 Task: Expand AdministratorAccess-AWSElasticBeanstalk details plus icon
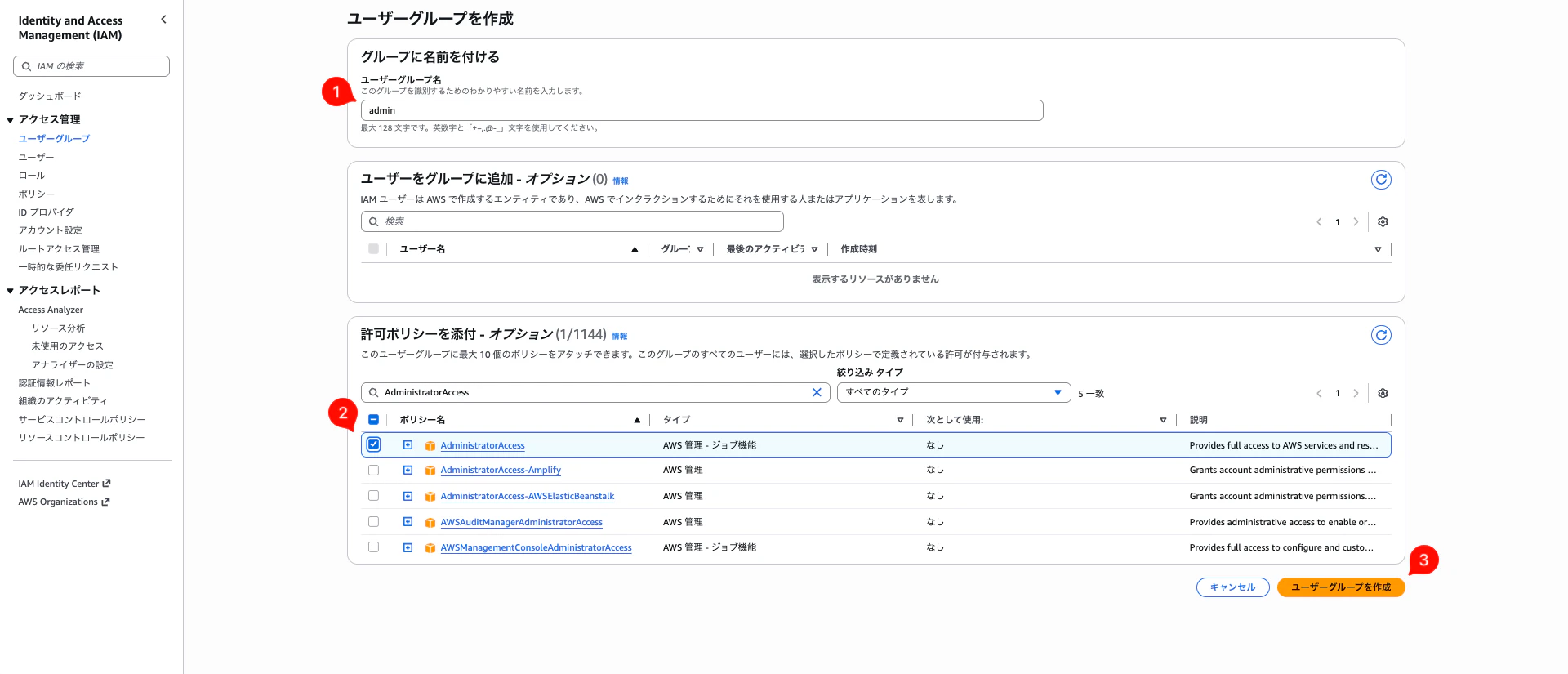408,497
